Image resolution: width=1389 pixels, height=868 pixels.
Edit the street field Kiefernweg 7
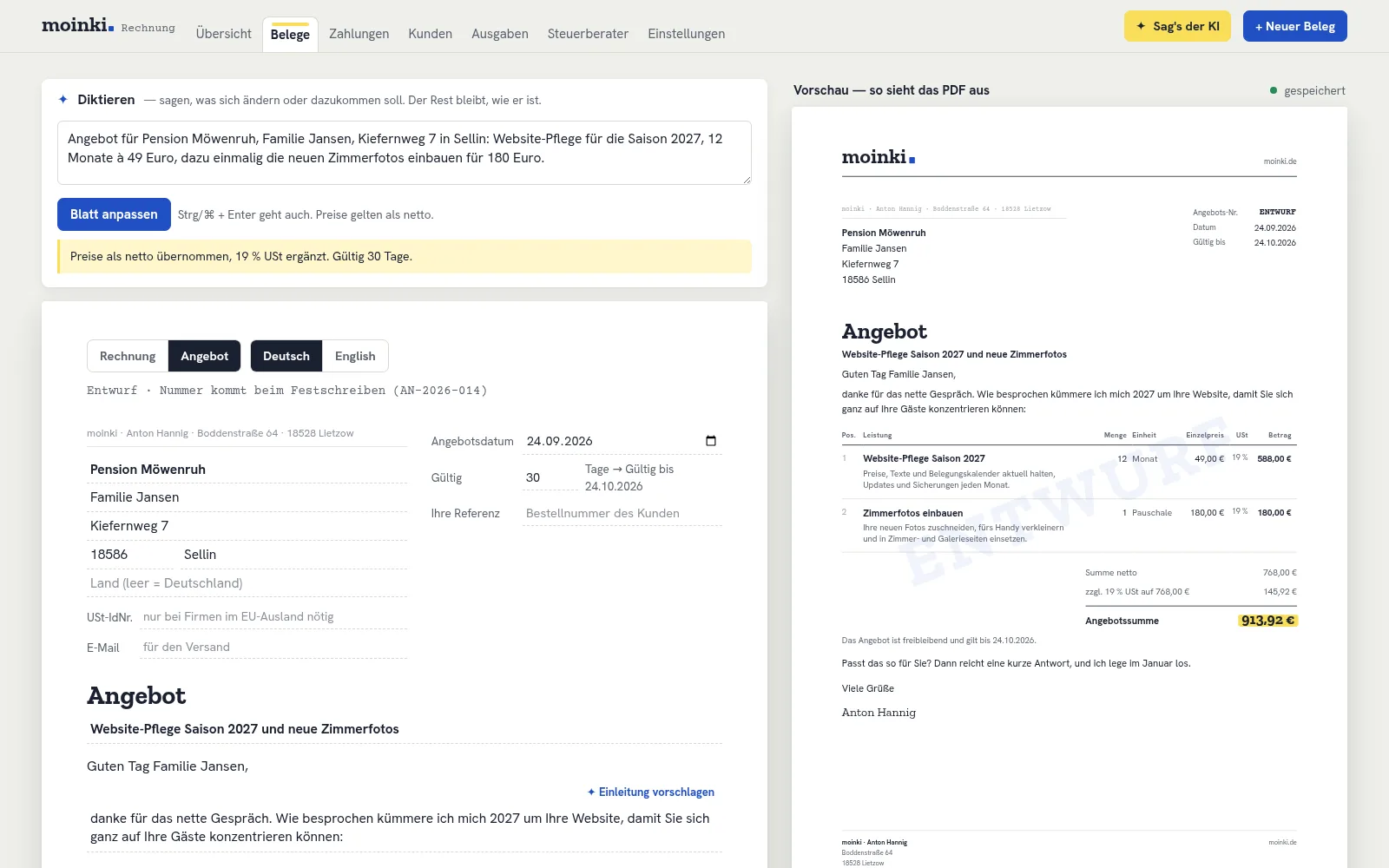247,526
